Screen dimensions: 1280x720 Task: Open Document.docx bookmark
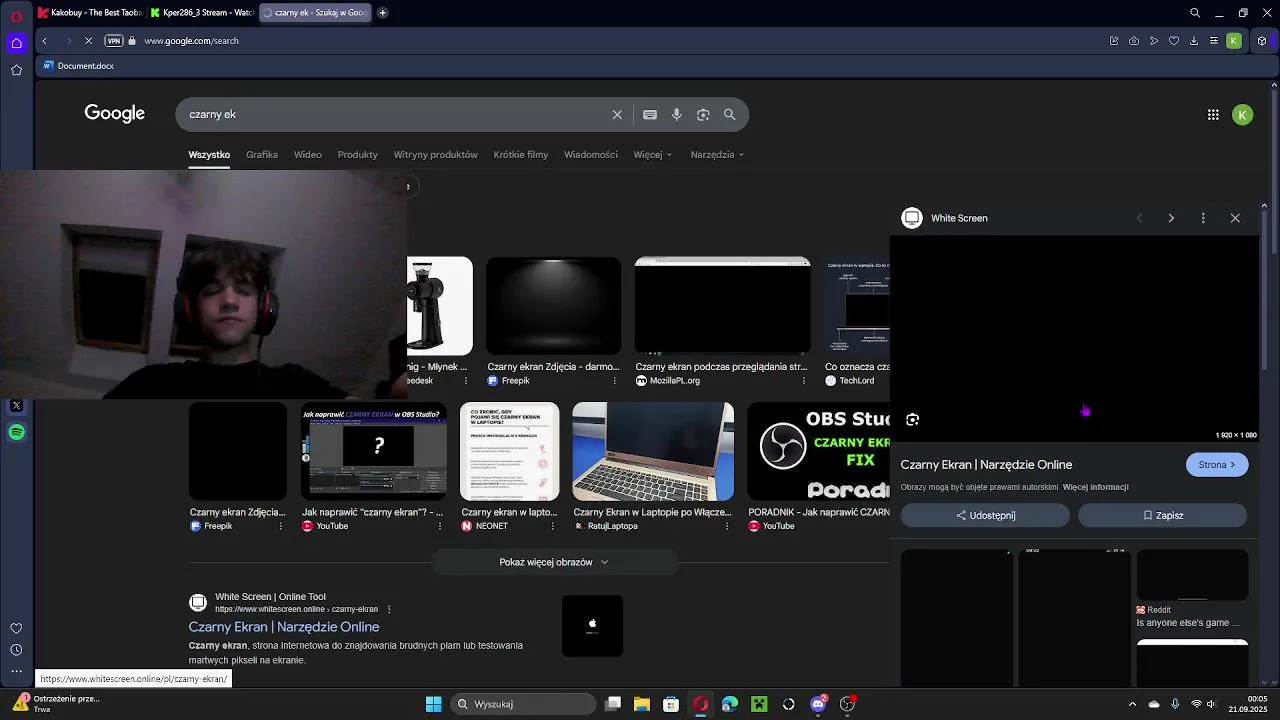[x=78, y=66]
